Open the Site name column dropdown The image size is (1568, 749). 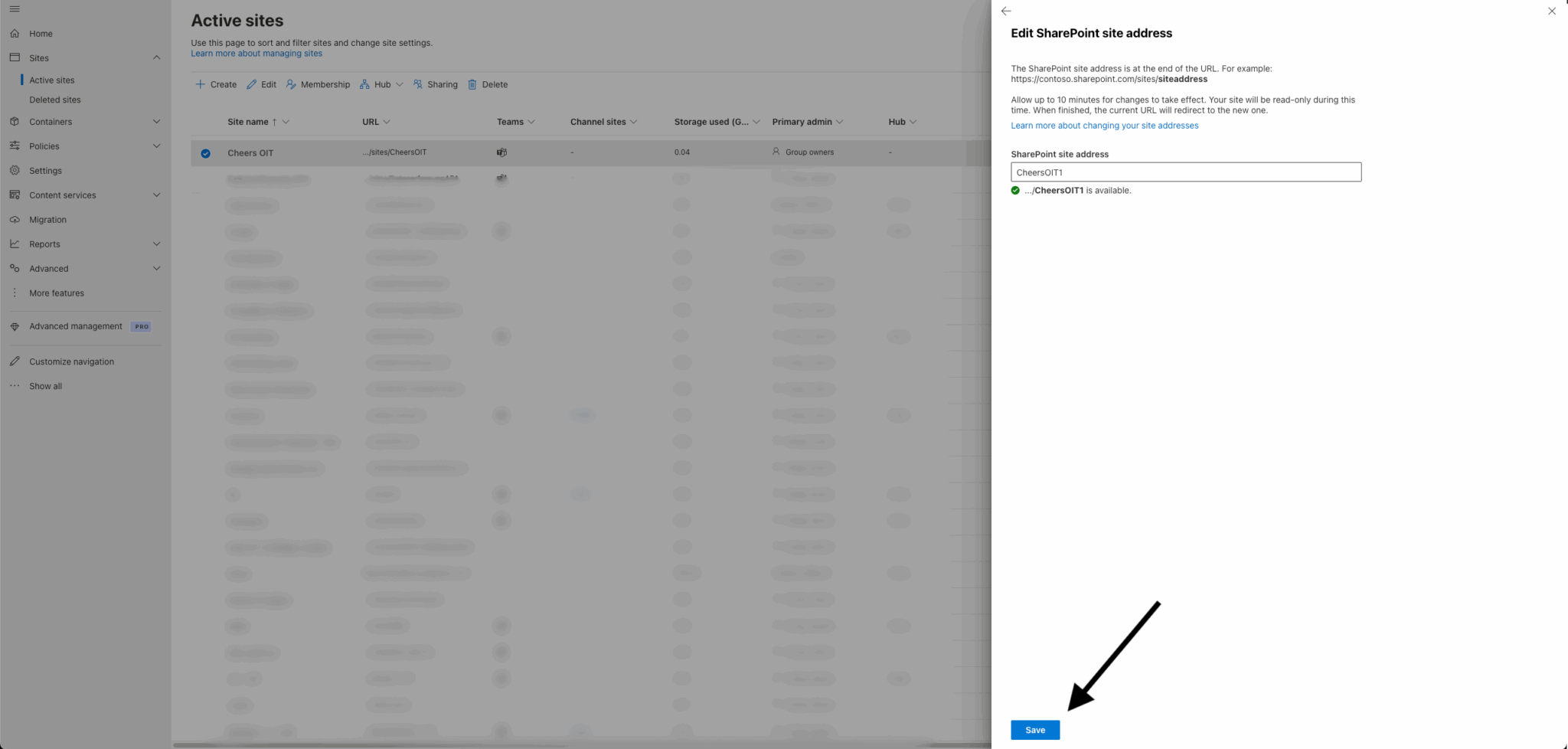coord(284,121)
